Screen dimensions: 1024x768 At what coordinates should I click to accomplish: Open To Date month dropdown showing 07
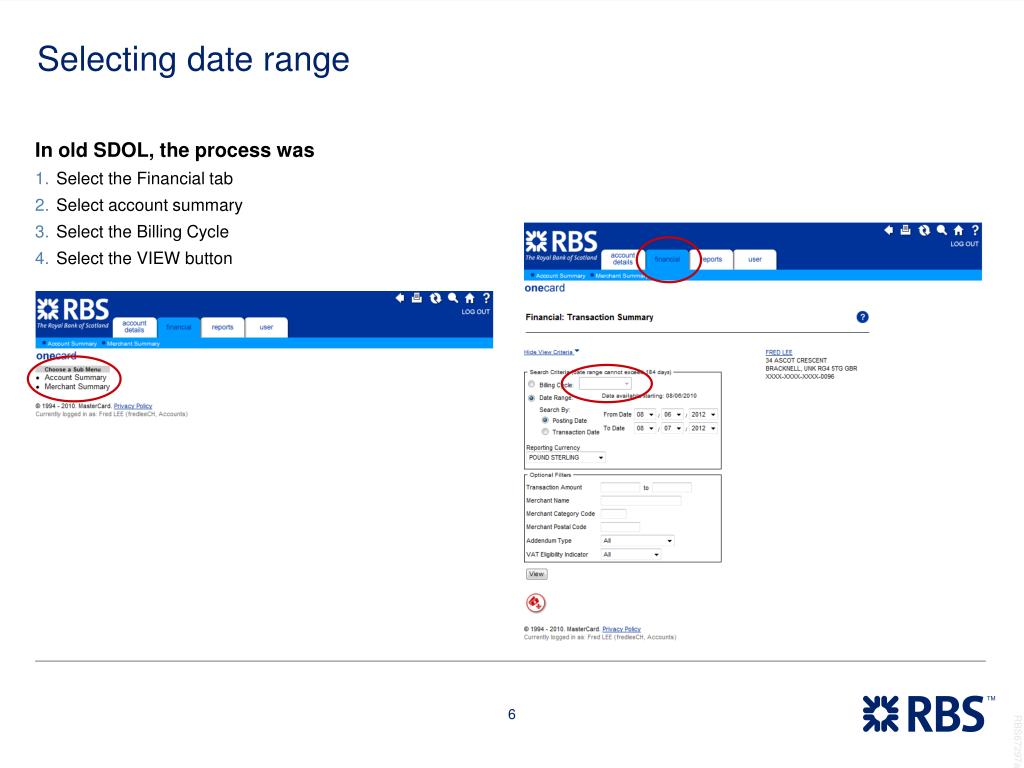pyautogui.click(x=673, y=428)
